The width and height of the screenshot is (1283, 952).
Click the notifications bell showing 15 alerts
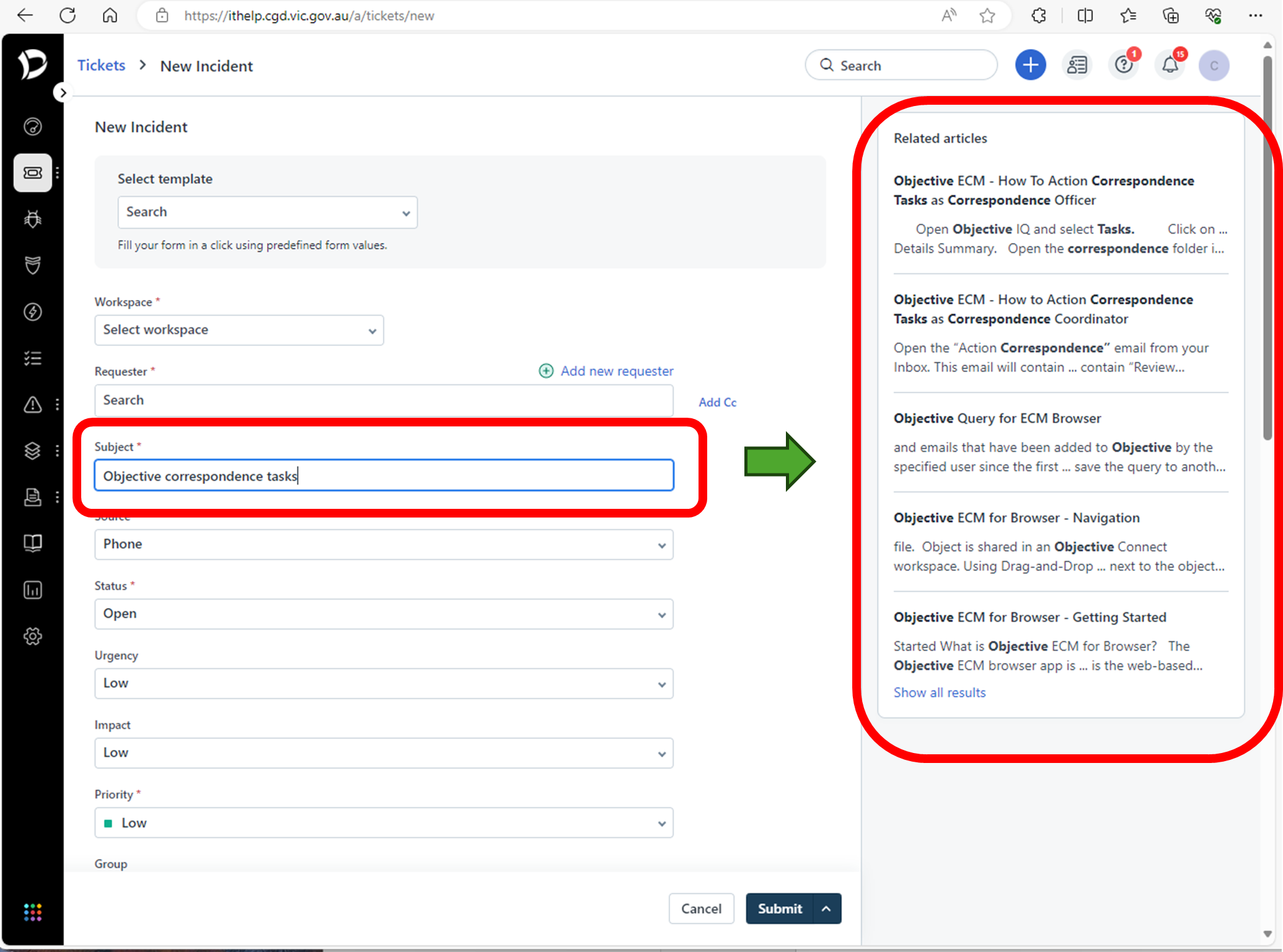1170,64
